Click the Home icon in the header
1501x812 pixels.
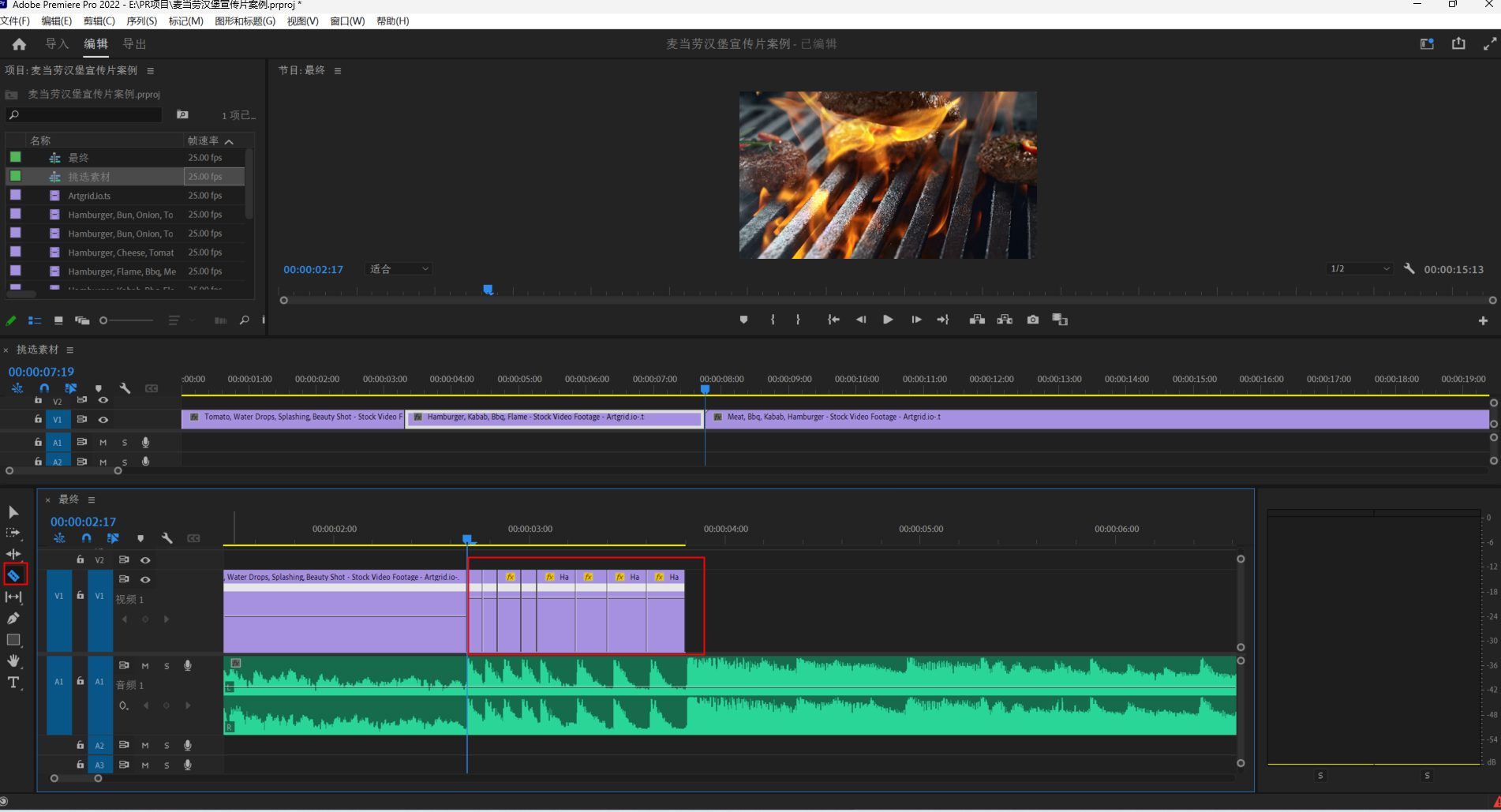pos(19,44)
